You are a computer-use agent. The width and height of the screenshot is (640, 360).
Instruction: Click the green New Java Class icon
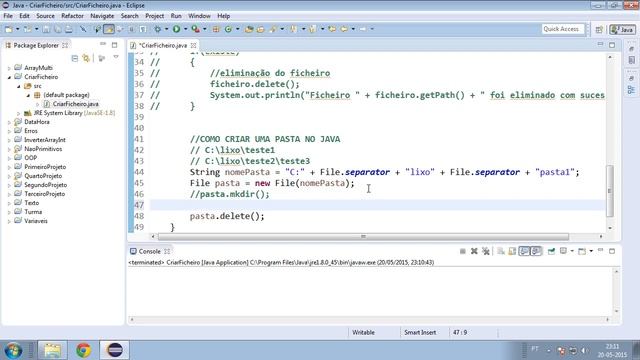(x=228, y=29)
